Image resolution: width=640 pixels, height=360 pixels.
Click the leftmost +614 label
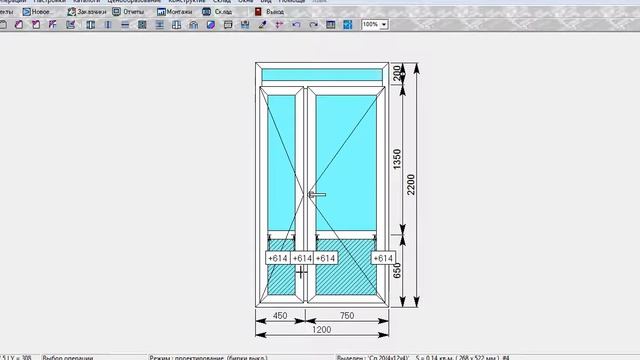[278, 258]
